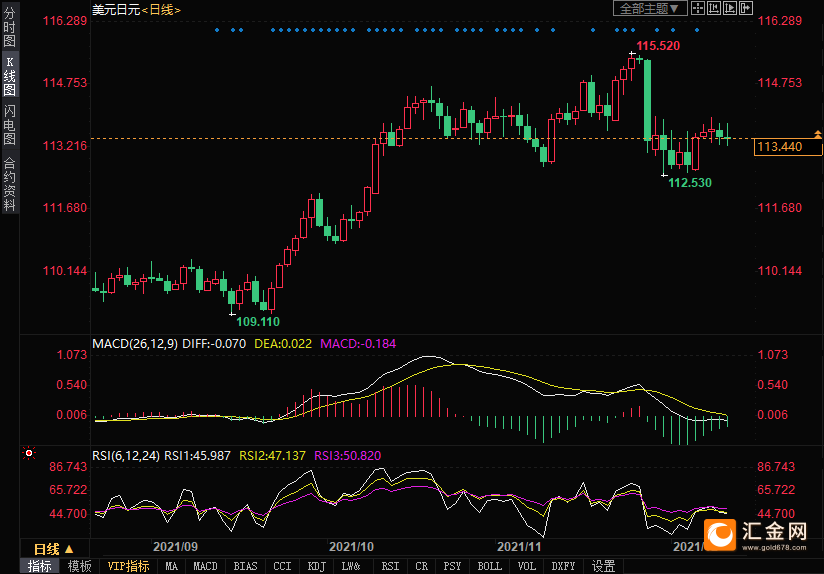Click the 汇金网 orange logo icon
Viewport: 824px width, 574px height.
720,535
